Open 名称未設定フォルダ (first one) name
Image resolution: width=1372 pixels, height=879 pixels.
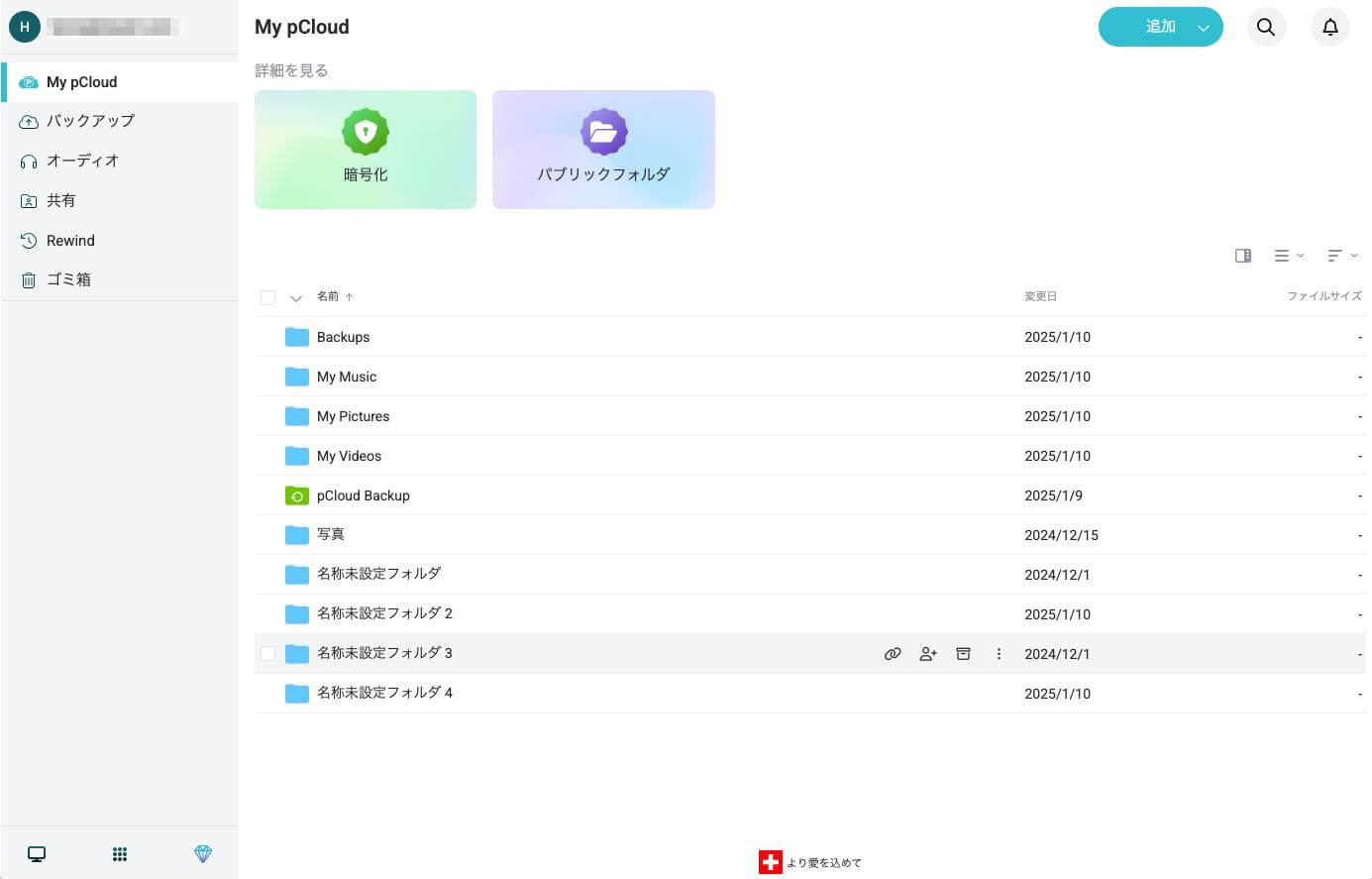378,574
